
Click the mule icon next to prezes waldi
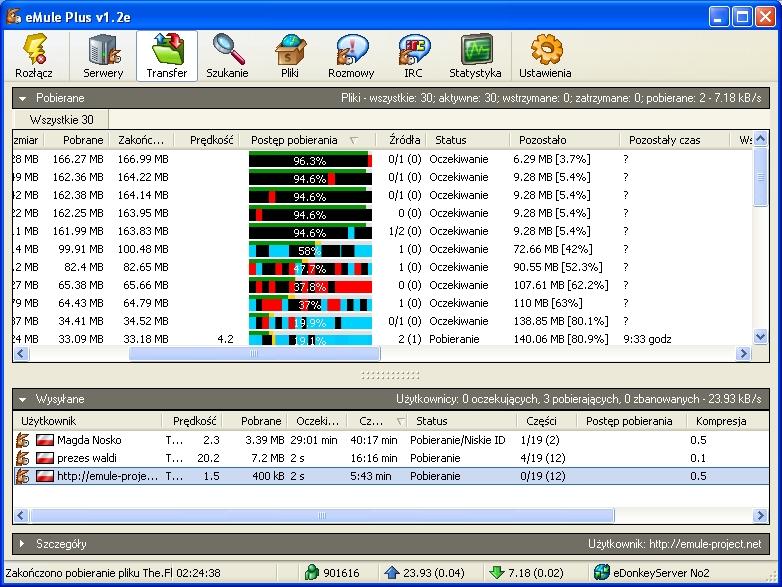tap(22, 458)
